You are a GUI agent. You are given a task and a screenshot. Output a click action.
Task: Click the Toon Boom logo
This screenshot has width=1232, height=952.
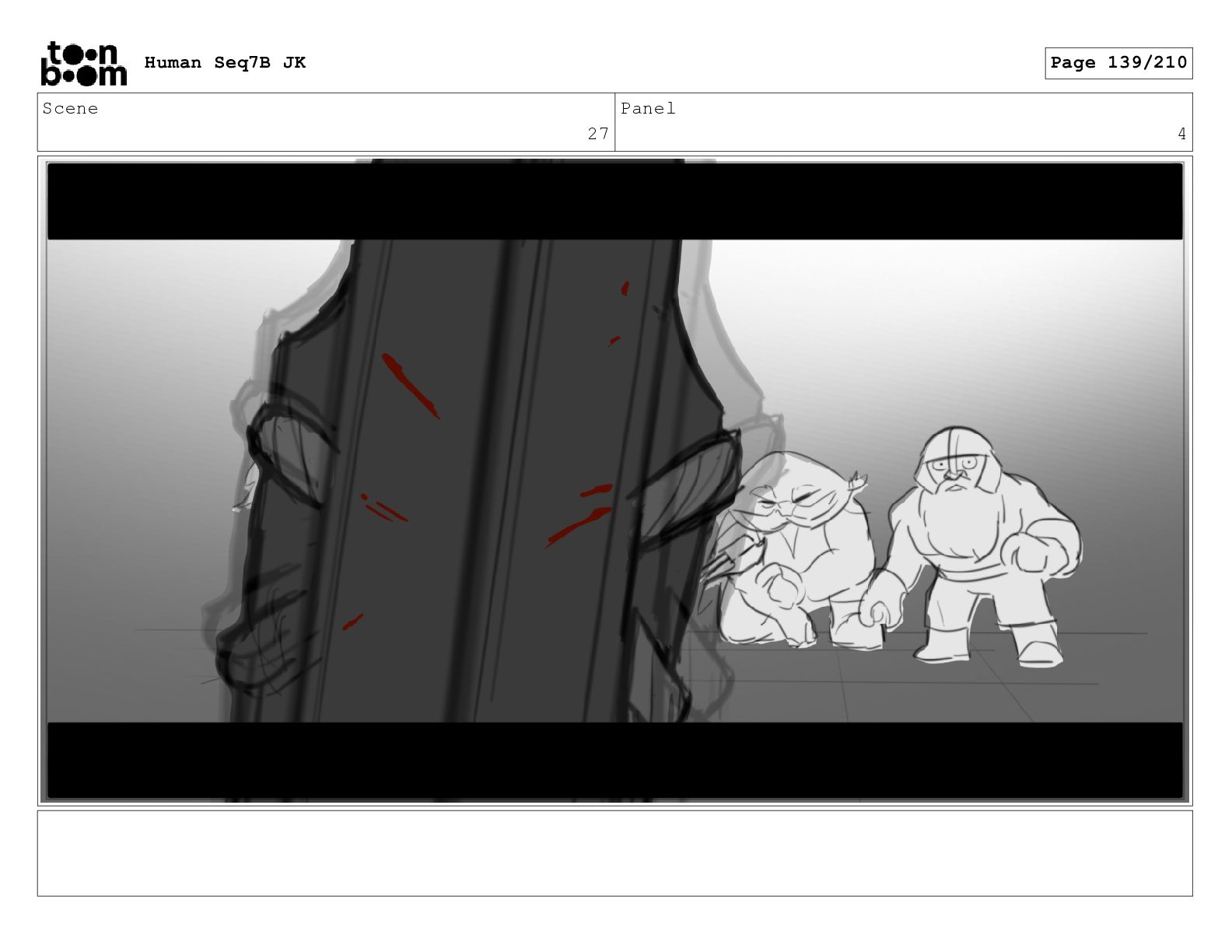point(83,63)
